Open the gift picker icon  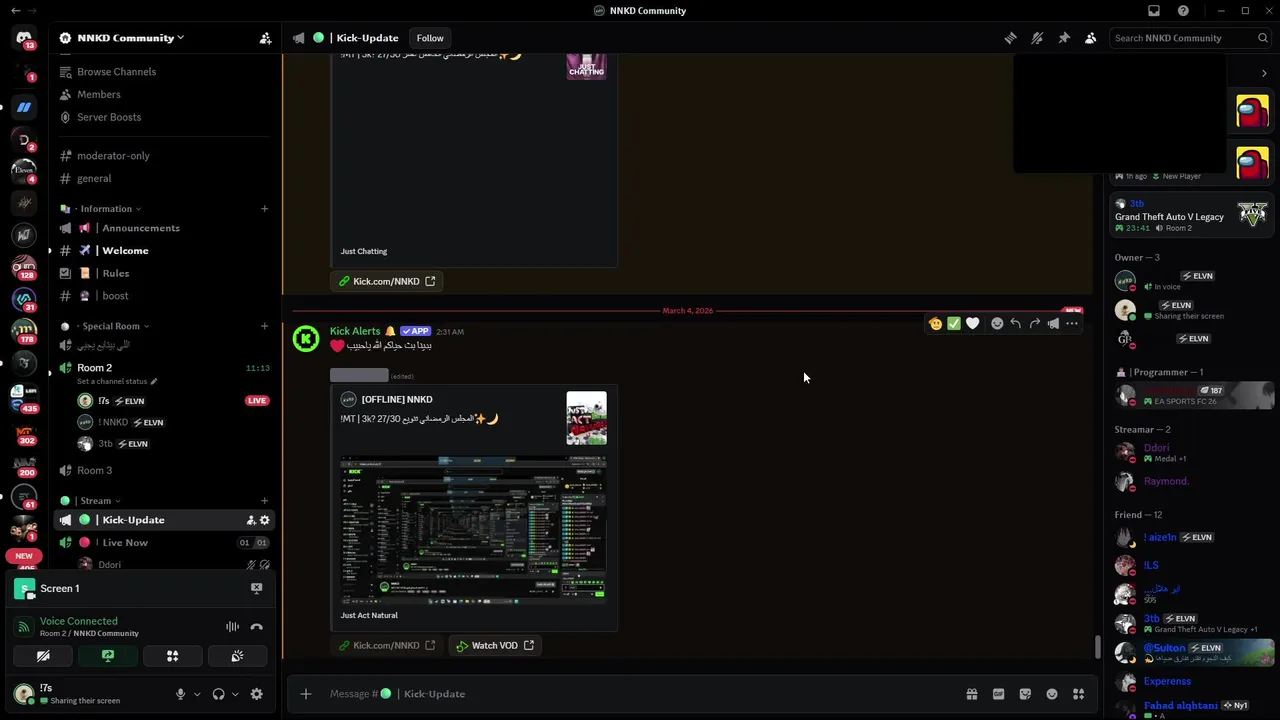(971, 694)
